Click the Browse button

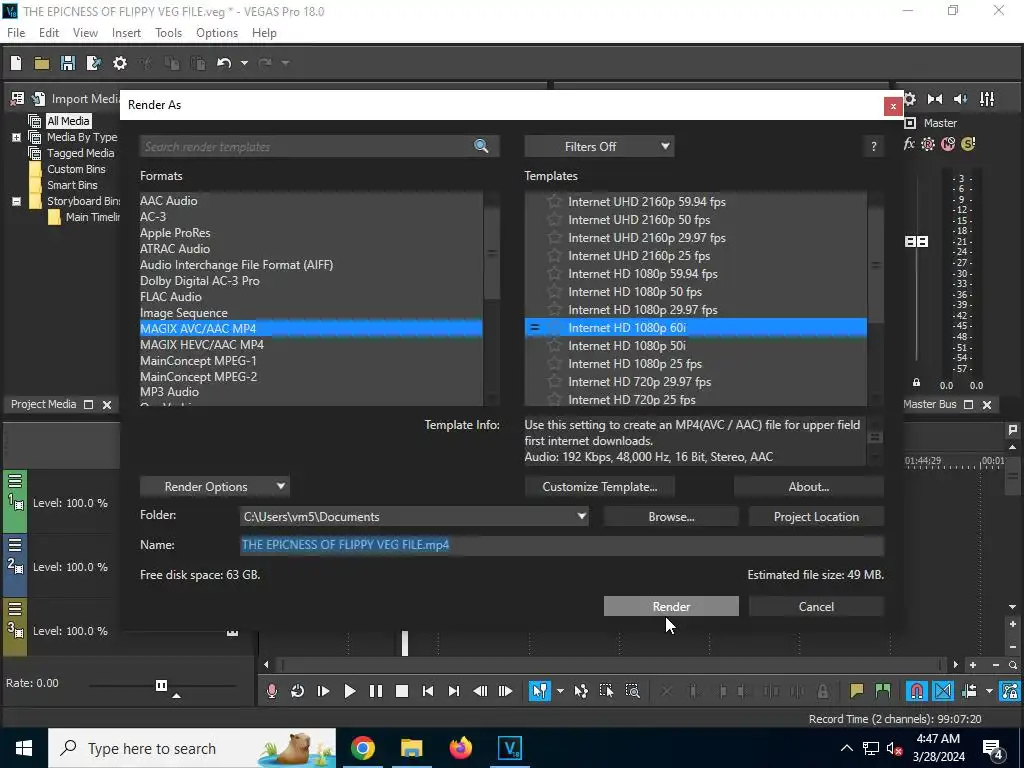tap(671, 517)
